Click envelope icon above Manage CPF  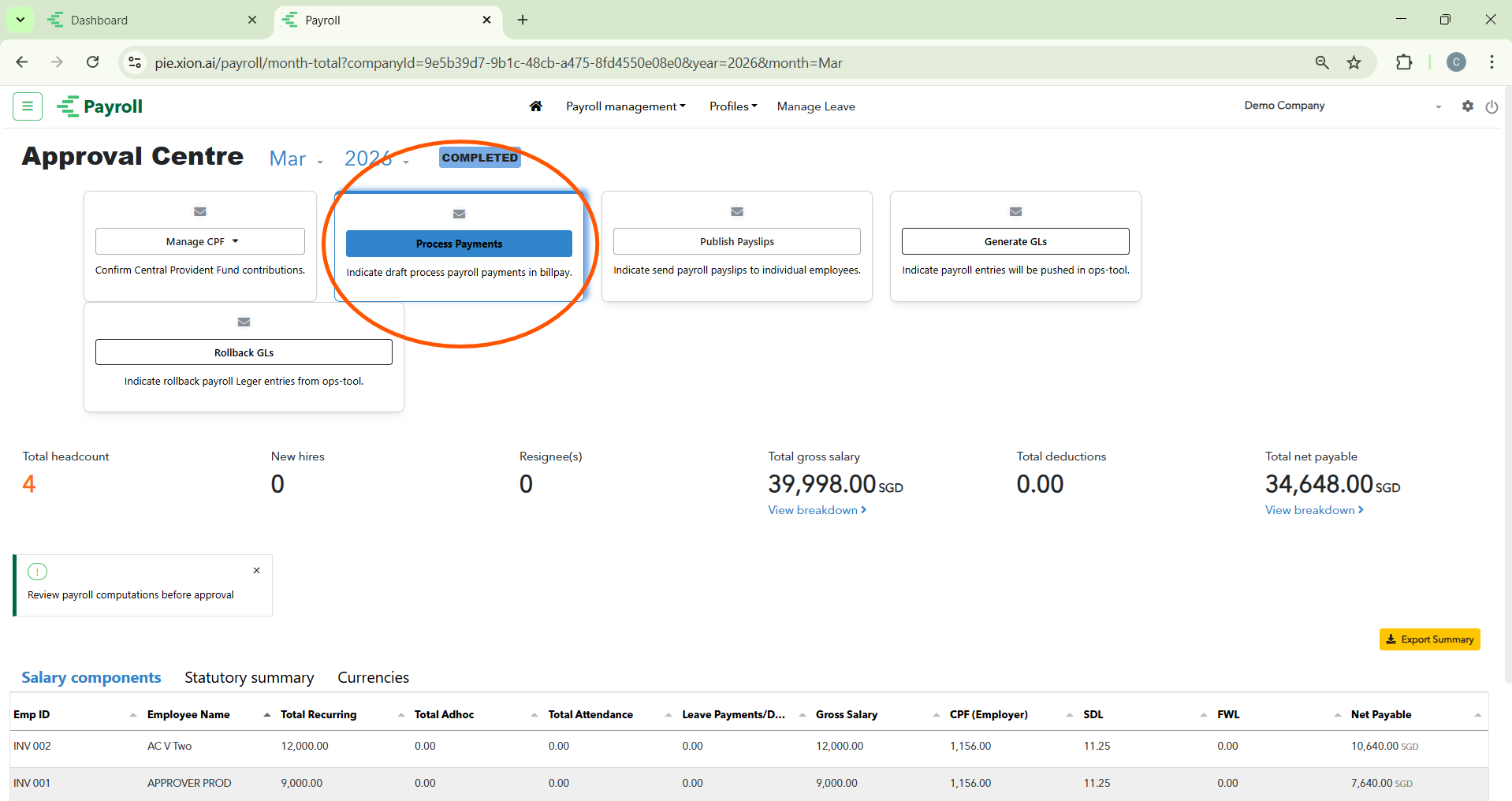click(x=200, y=211)
